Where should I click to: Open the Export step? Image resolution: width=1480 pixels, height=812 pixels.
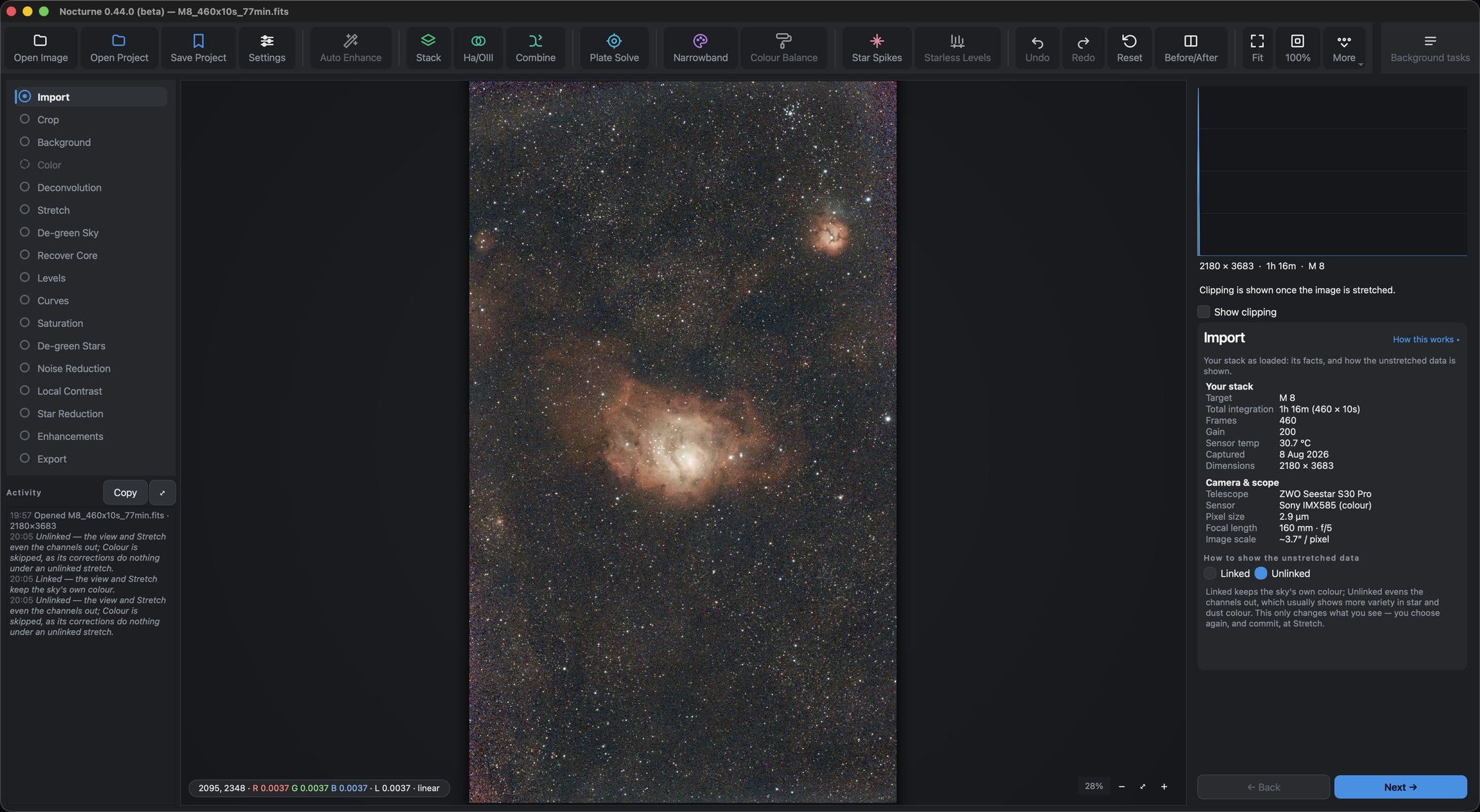pyautogui.click(x=89, y=459)
